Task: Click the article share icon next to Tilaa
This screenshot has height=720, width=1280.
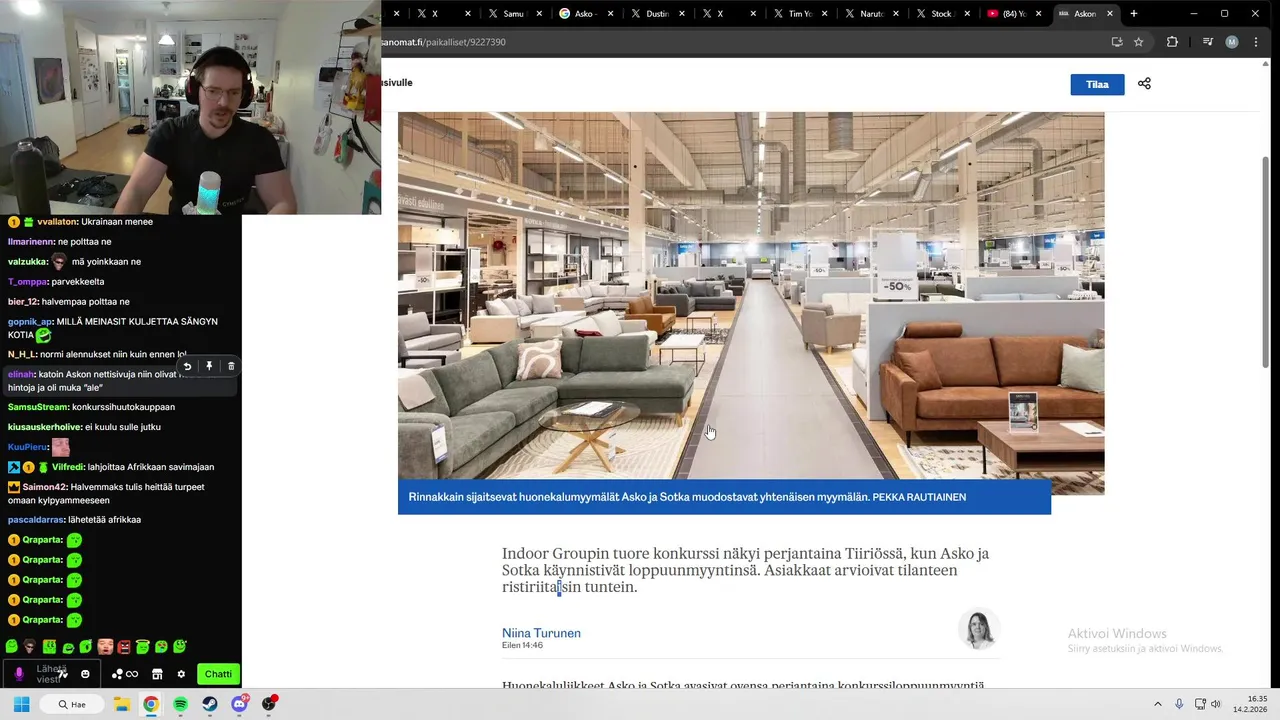Action: pyautogui.click(x=1144, y=84)
